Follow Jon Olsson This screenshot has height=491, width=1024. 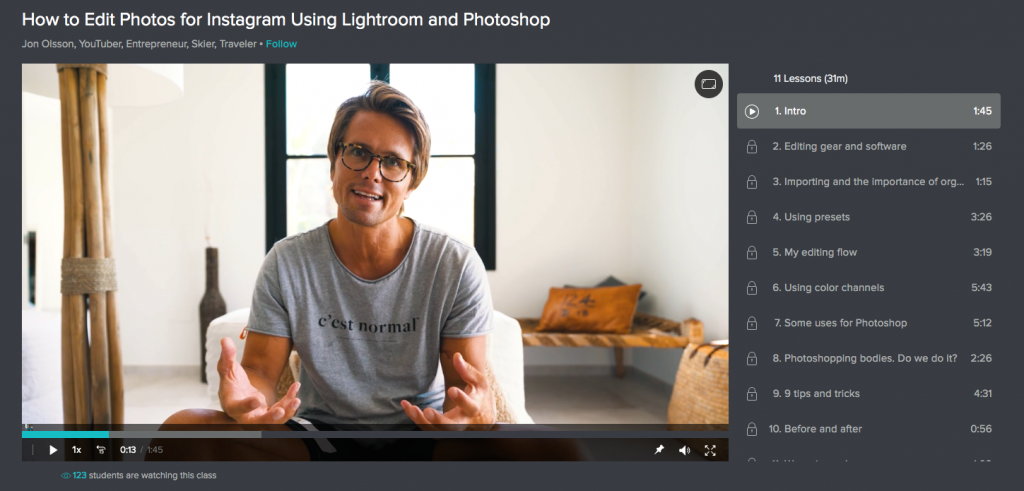281,44
